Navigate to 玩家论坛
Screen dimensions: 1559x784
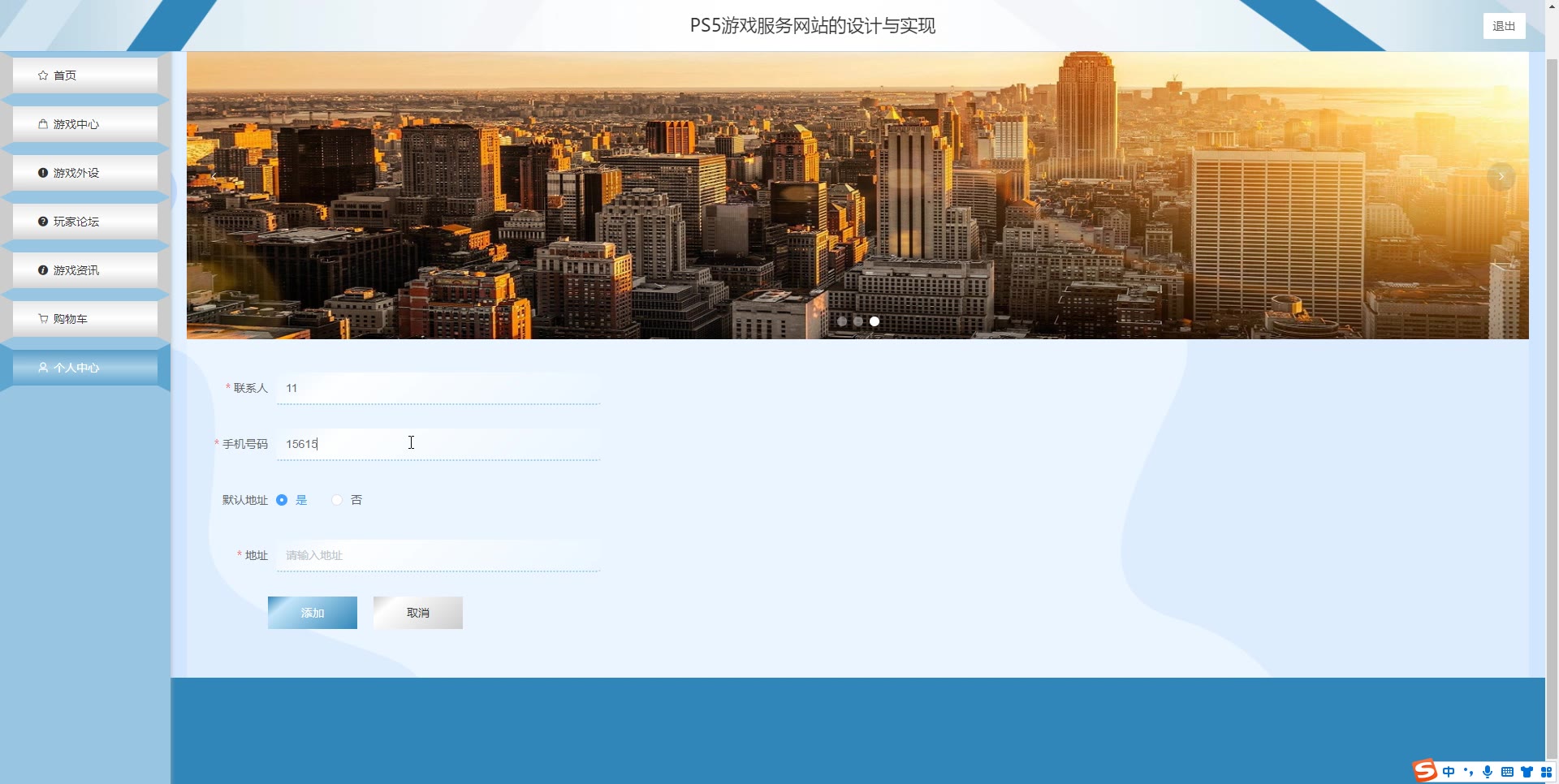click(85, 222)
